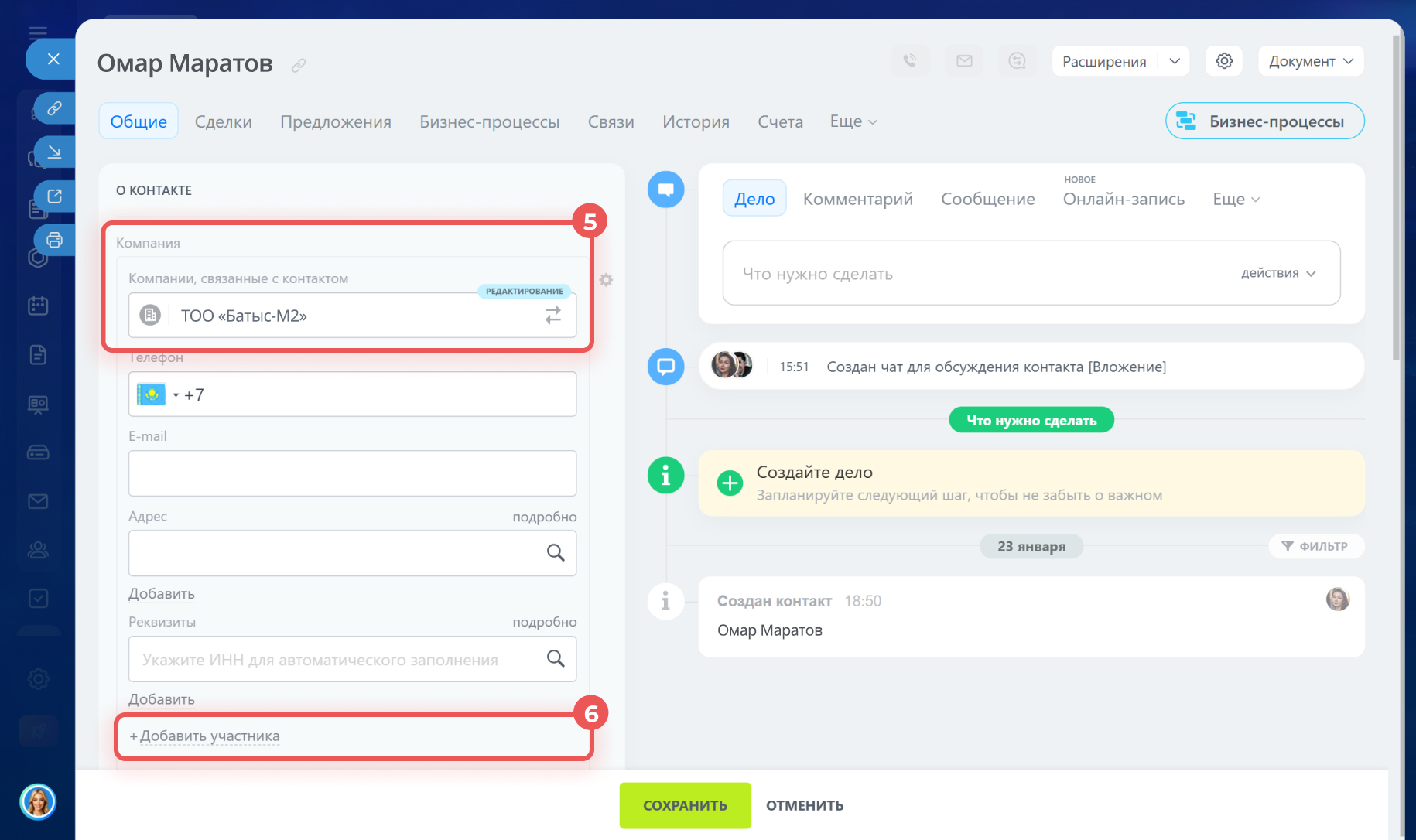1416x840 pixels.
Task: Open the ФИЛЬТР timeline filter
Action: click(x=1315, y=546)
